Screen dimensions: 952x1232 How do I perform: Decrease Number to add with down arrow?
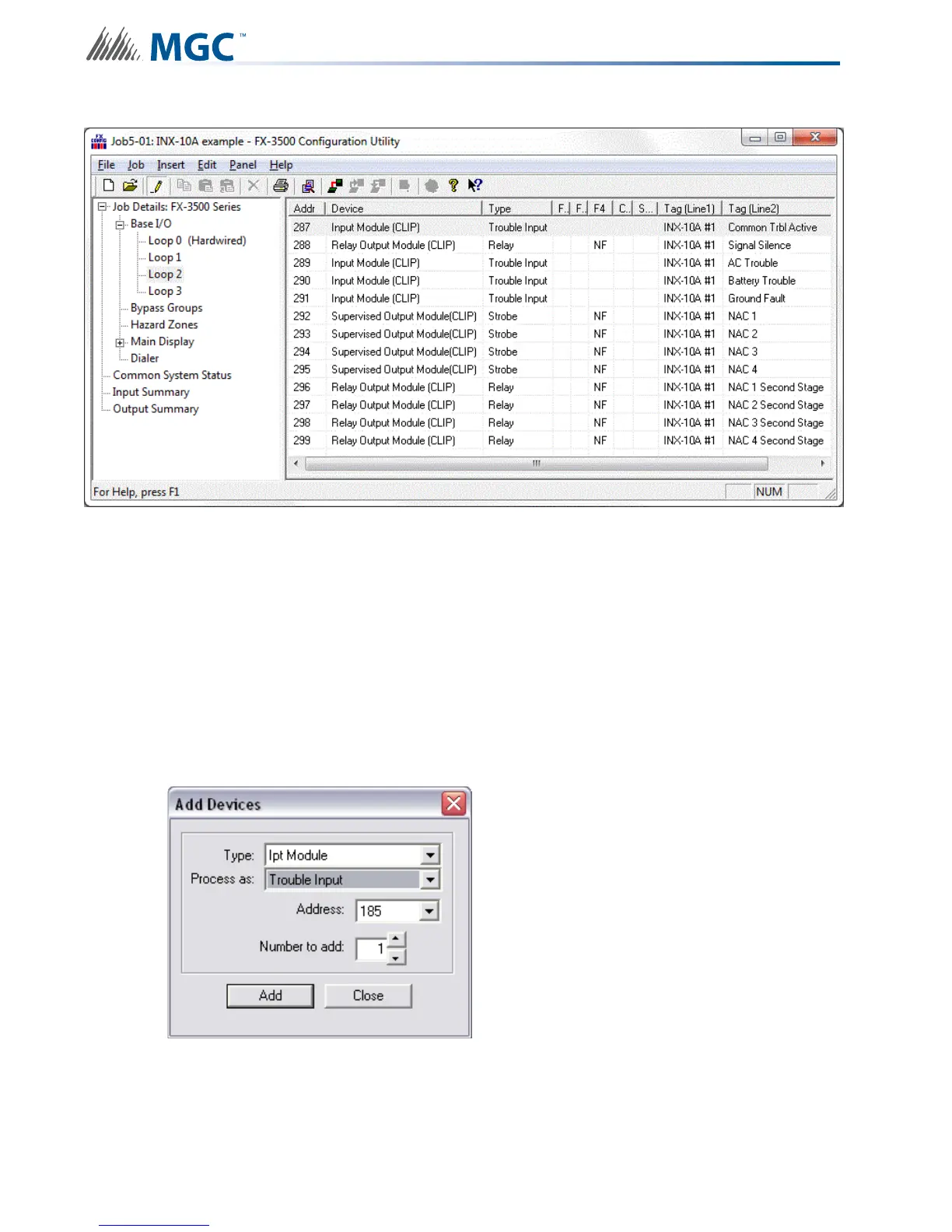pyautogui.click(x=397, y=957)
